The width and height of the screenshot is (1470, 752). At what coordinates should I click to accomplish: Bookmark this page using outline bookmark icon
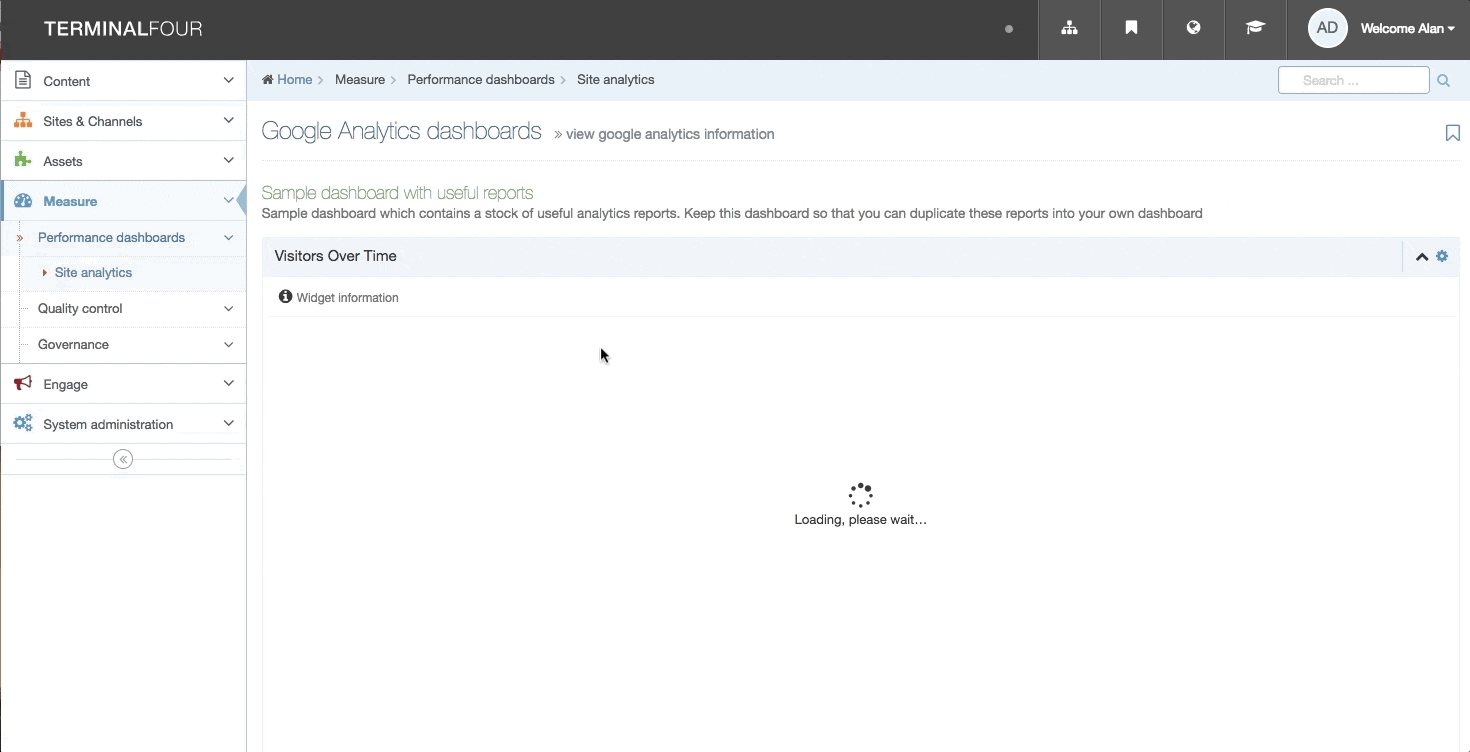coord(1452,133)
